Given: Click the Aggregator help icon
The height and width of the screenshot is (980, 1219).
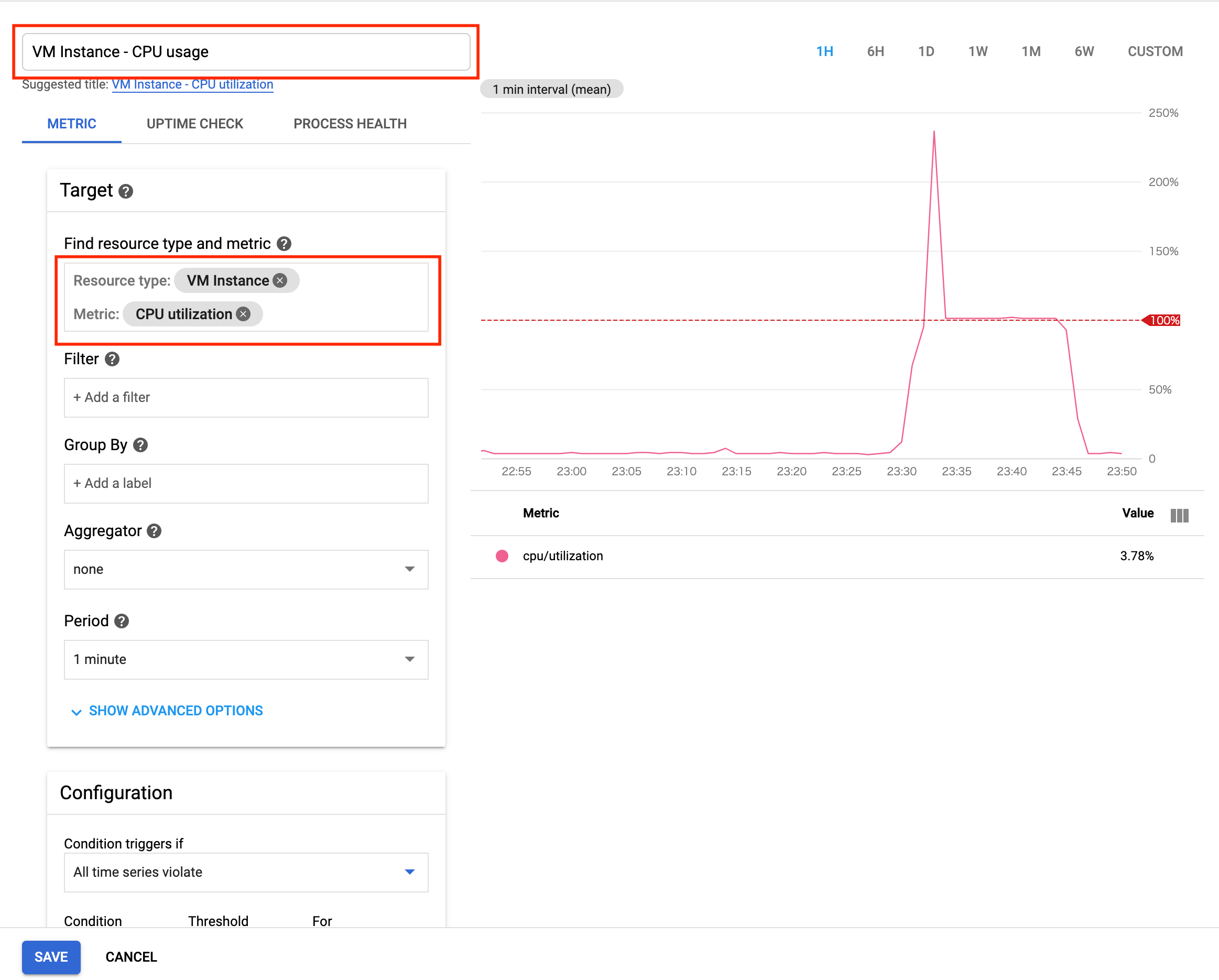Looking at the screenshot, I should coord(154,531).
